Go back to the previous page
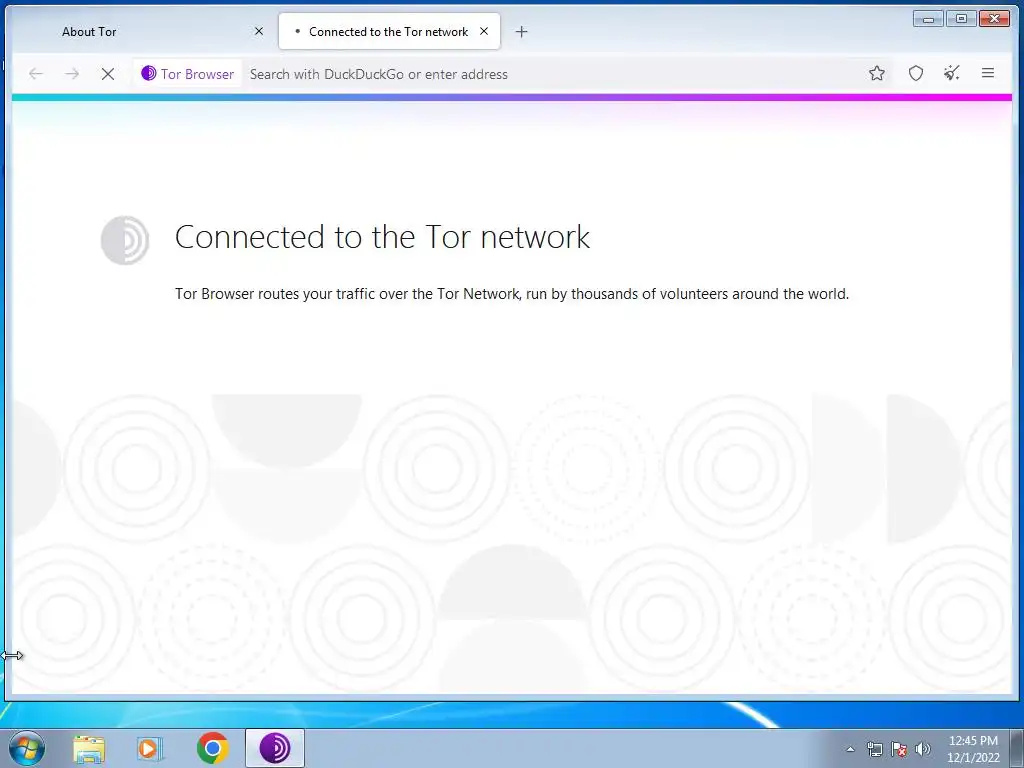 pos(36,74)
